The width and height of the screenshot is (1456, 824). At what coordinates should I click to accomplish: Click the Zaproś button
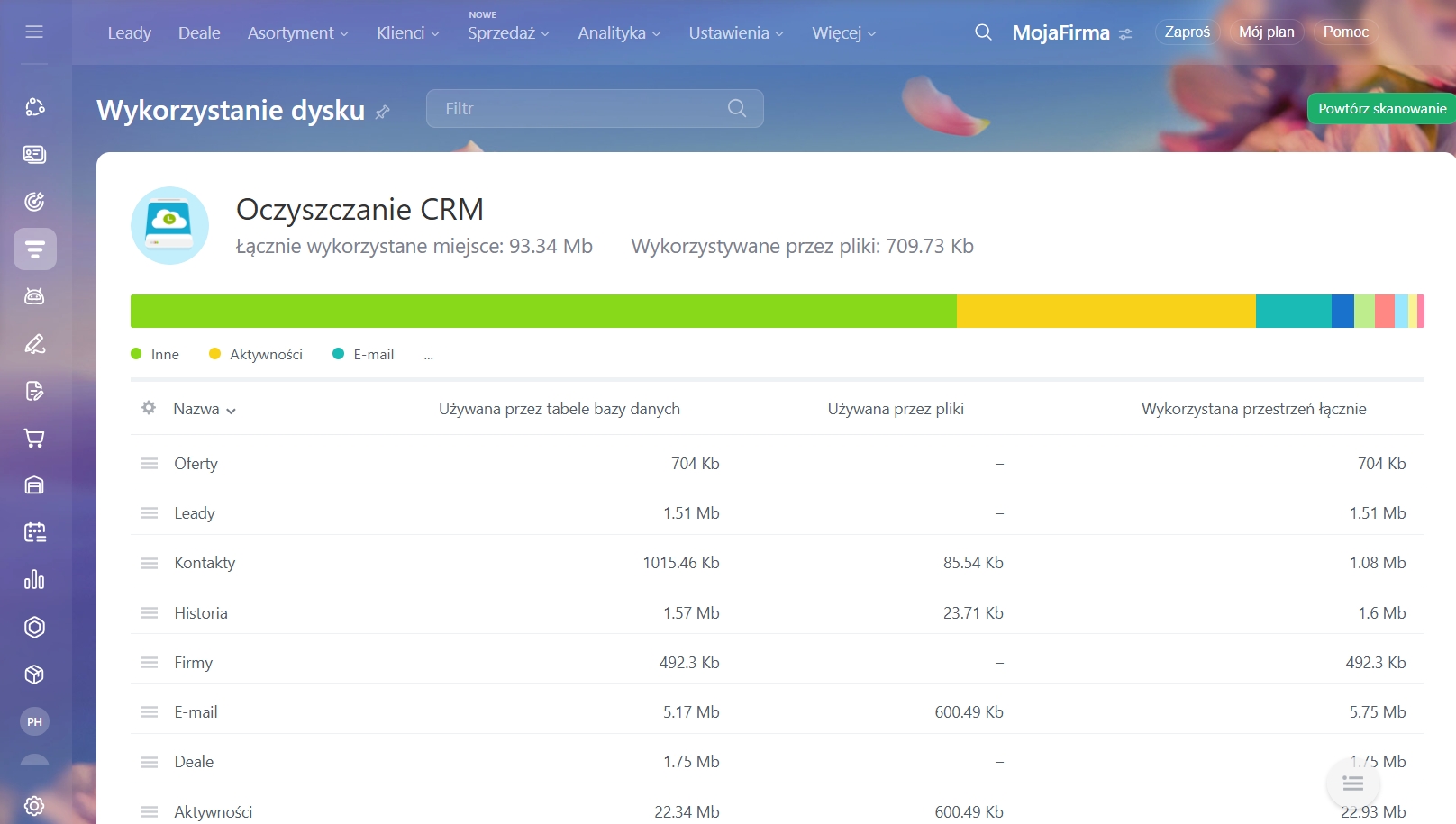pos(1187,32)
